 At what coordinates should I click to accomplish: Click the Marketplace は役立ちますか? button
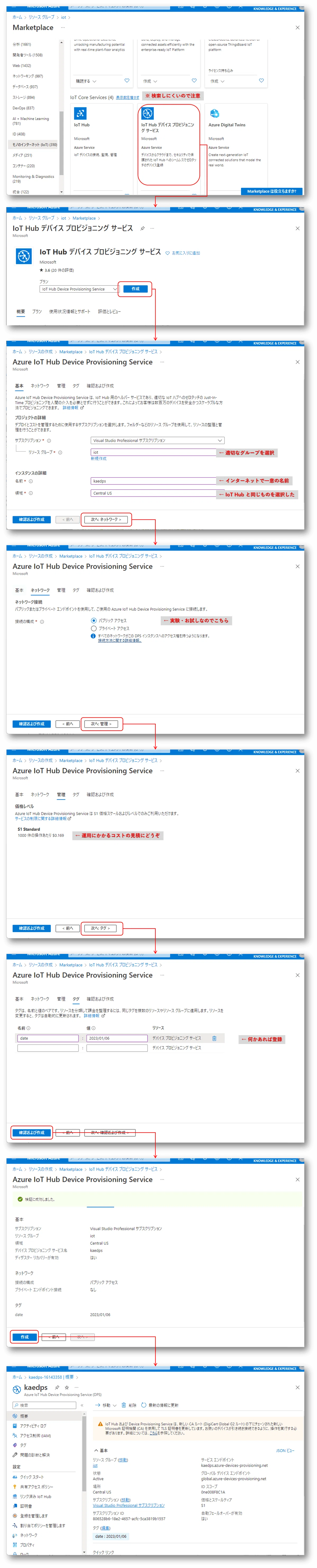pos(271,191)
